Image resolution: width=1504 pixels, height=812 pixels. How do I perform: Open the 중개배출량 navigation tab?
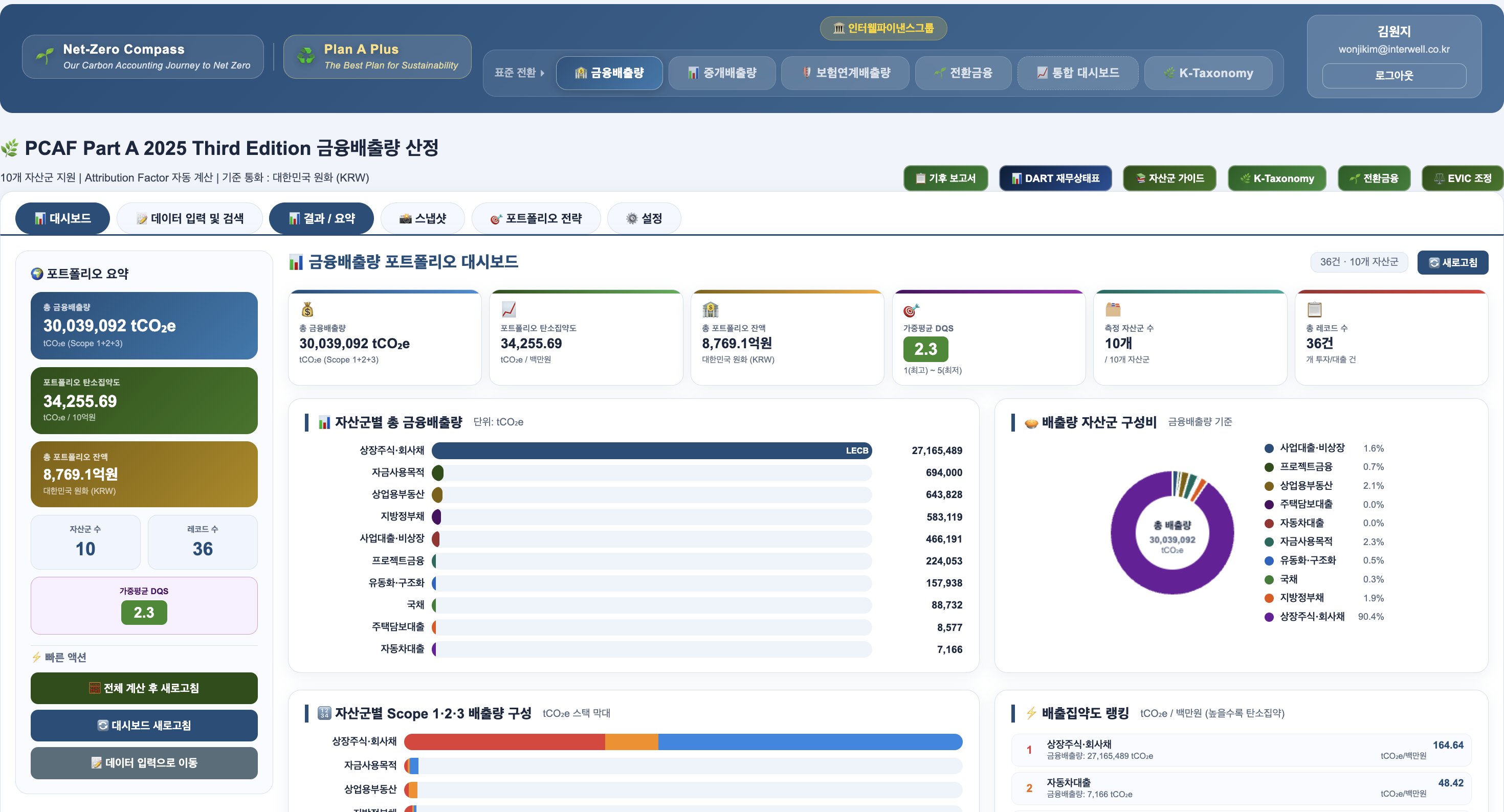pos(722,73)
